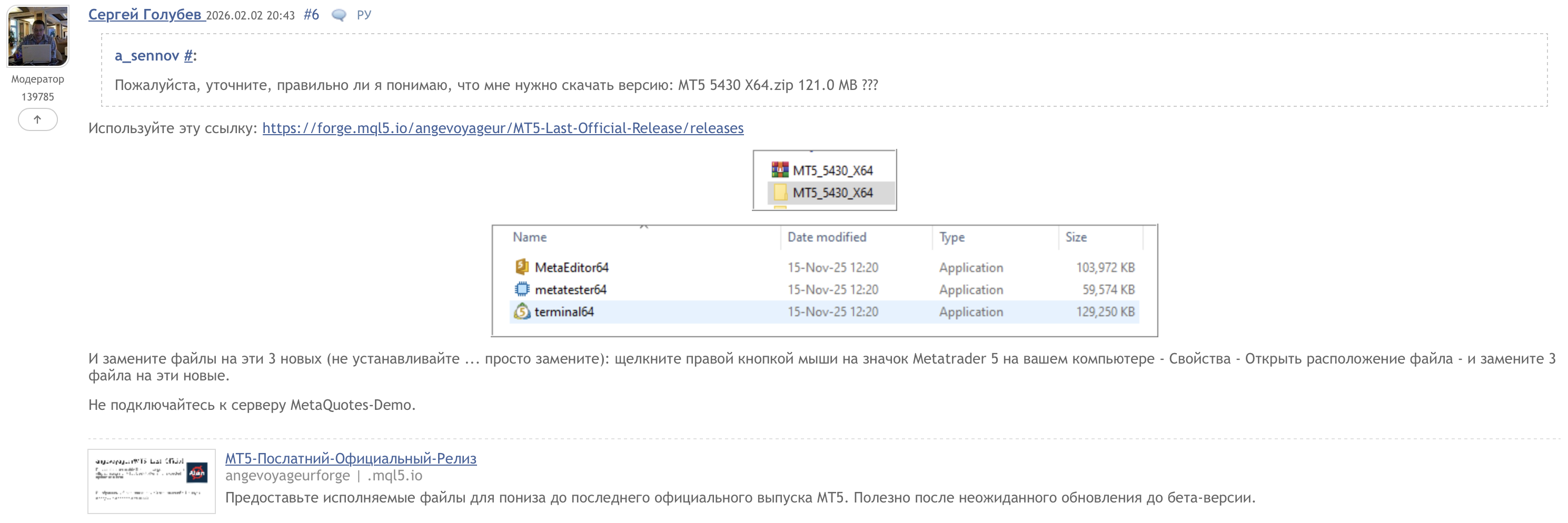This screenshot has width=1568, height=523.
Task: Click the yellow MT5_5430_X64 folder icon
Action: [780, 192]
